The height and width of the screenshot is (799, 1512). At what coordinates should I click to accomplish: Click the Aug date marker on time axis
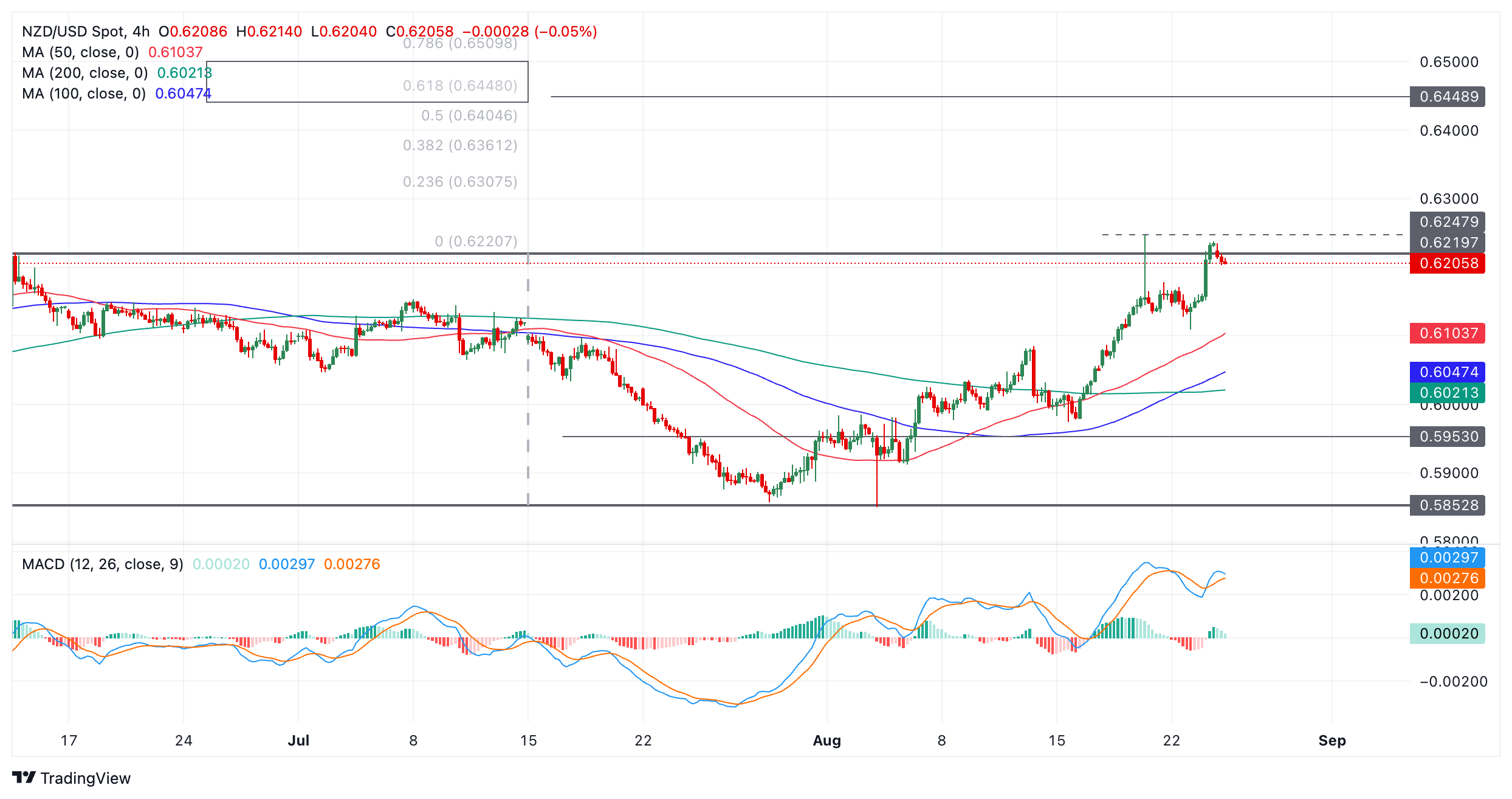826,741
